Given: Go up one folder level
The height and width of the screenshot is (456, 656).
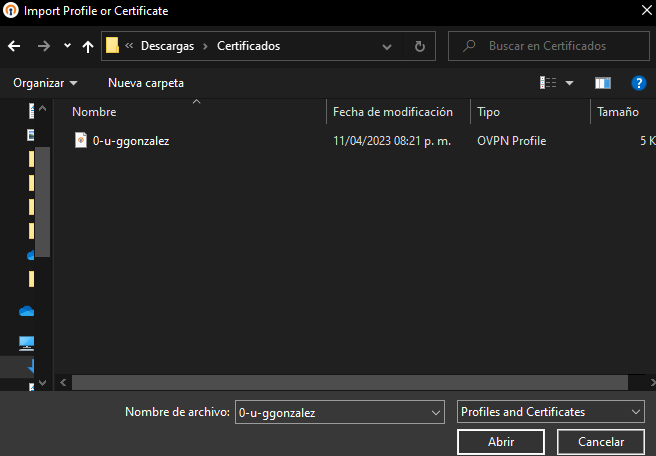Looking at the screenshot, I should [88, 46].
